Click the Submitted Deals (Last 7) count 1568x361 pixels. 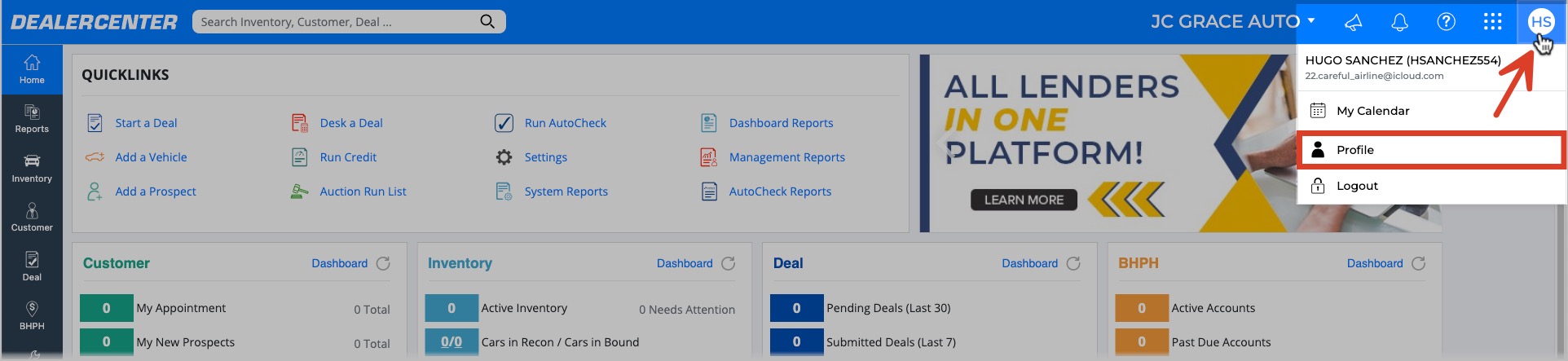click(x=796, y=341)
